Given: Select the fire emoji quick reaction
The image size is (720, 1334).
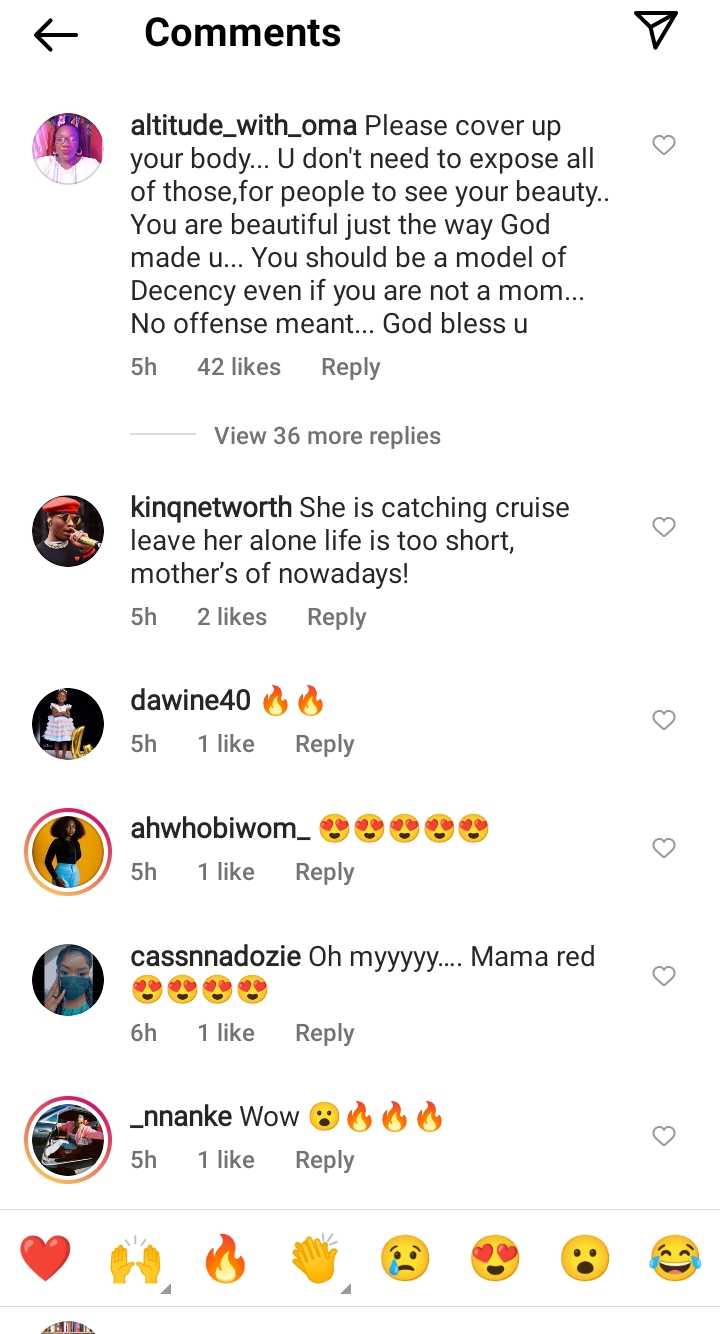Looking at the screenshot, I should click(x=225, y=1259).
